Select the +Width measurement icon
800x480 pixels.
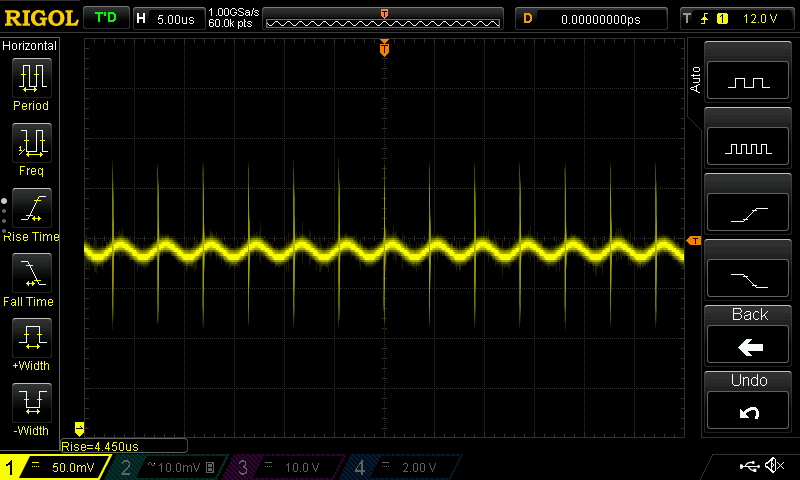[x=32, y=338]
